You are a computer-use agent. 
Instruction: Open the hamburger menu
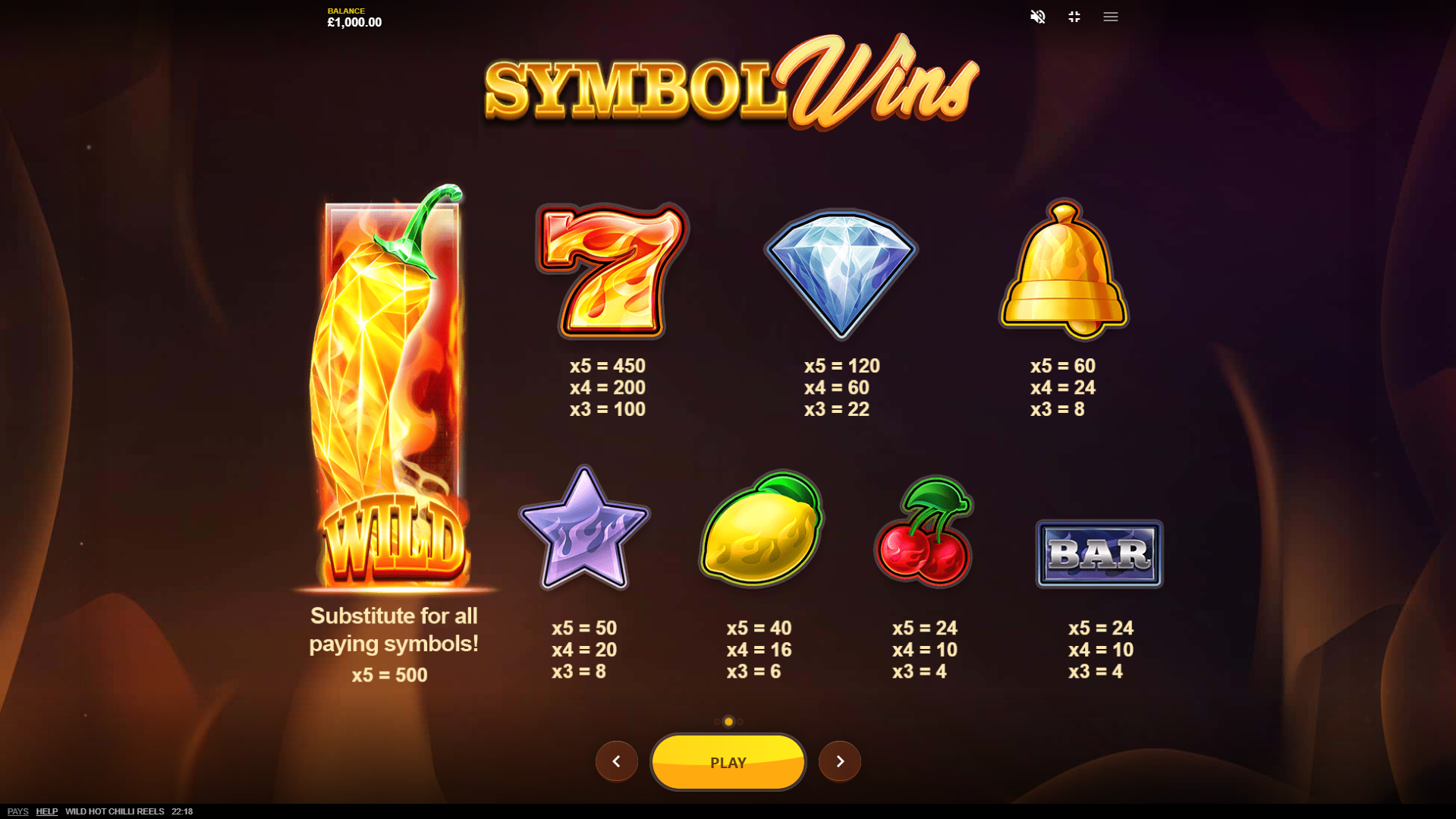tap(1110, 17)
